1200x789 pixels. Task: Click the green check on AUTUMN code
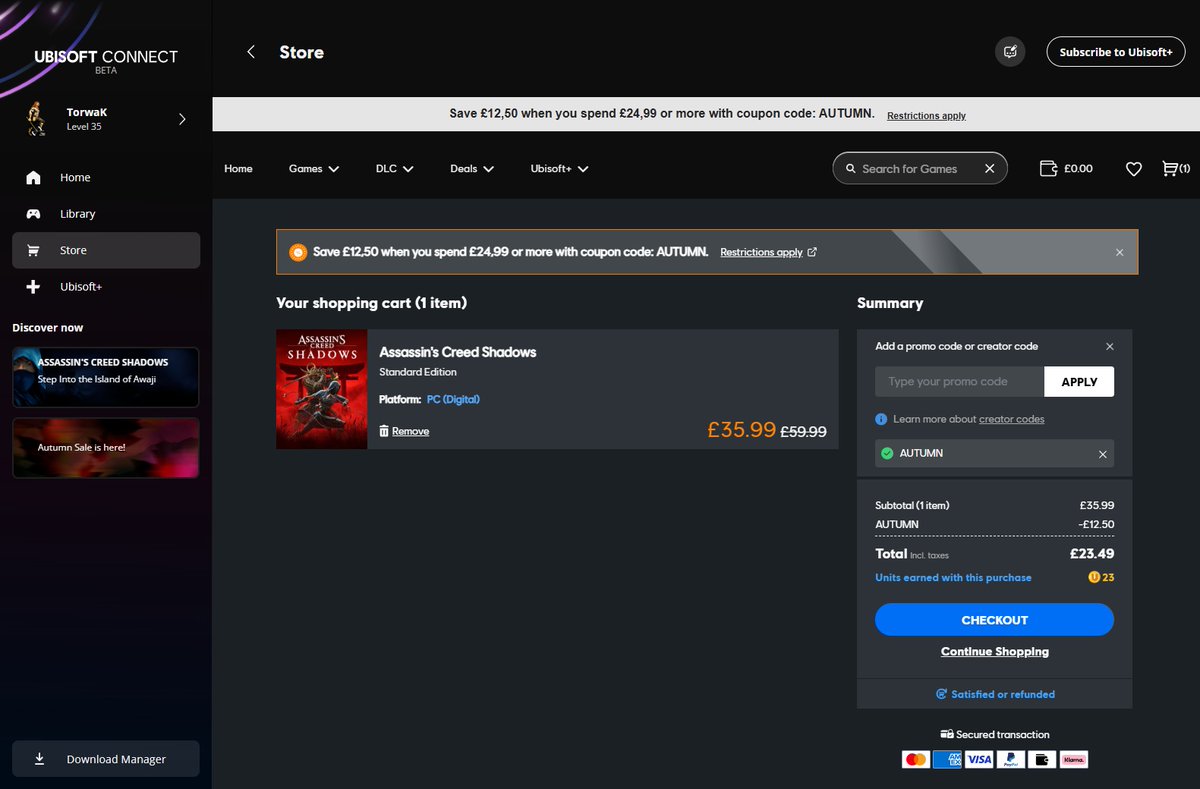click(887, 453)
